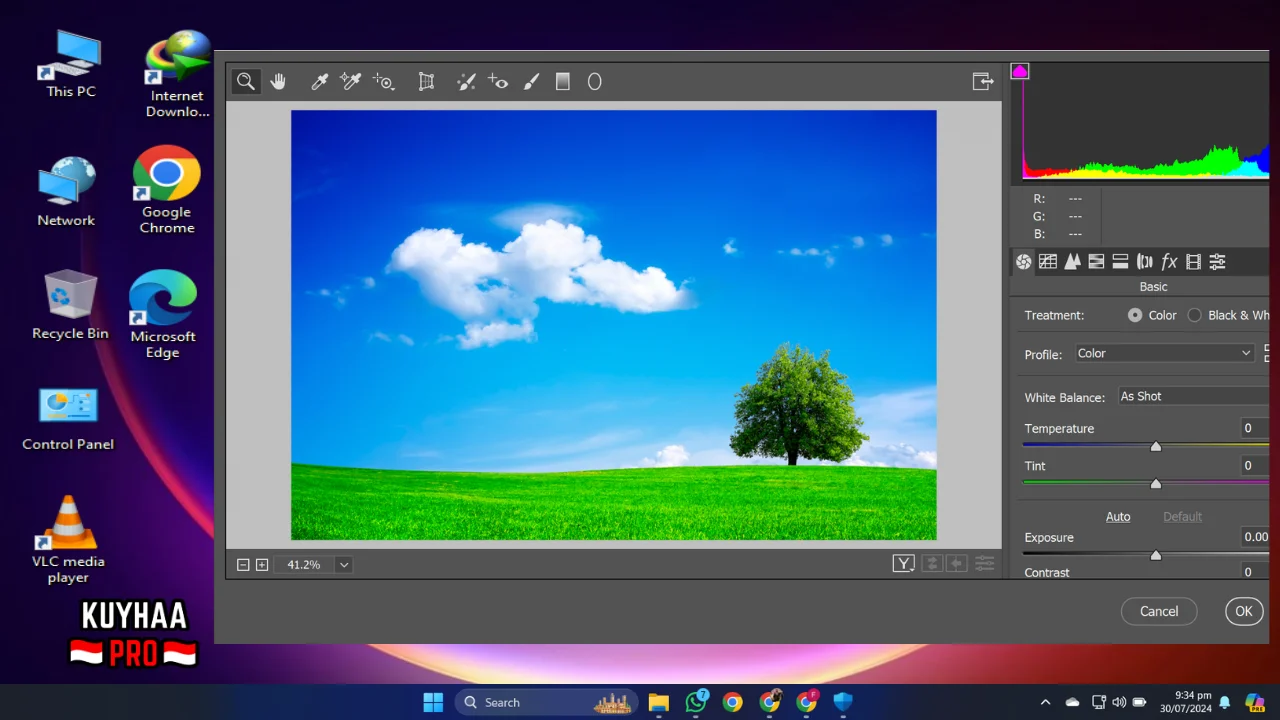Choose the Radial Filter tool
This screenshot has height=720, width=1280.
[x=595, y=82]
